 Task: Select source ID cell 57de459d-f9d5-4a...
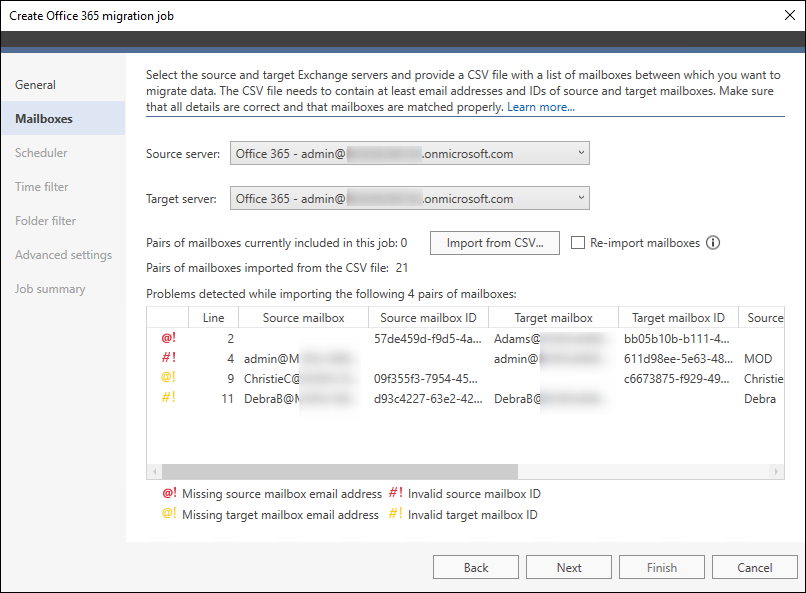pos(428,339)
